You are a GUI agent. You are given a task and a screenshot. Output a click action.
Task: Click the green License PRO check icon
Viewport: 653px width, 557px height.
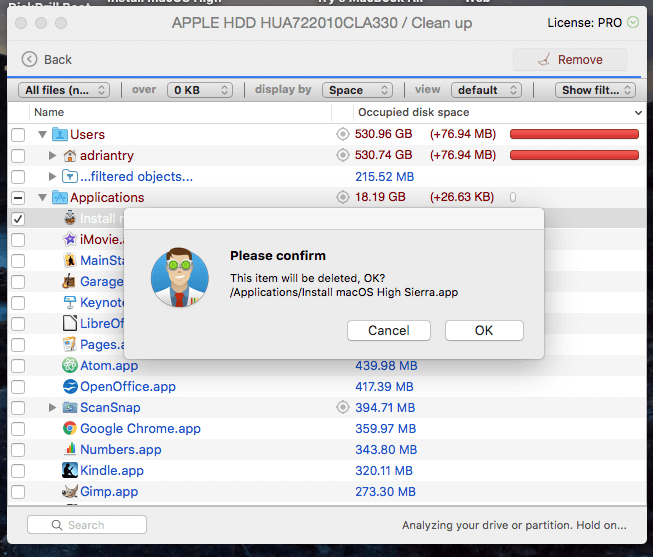633,22
